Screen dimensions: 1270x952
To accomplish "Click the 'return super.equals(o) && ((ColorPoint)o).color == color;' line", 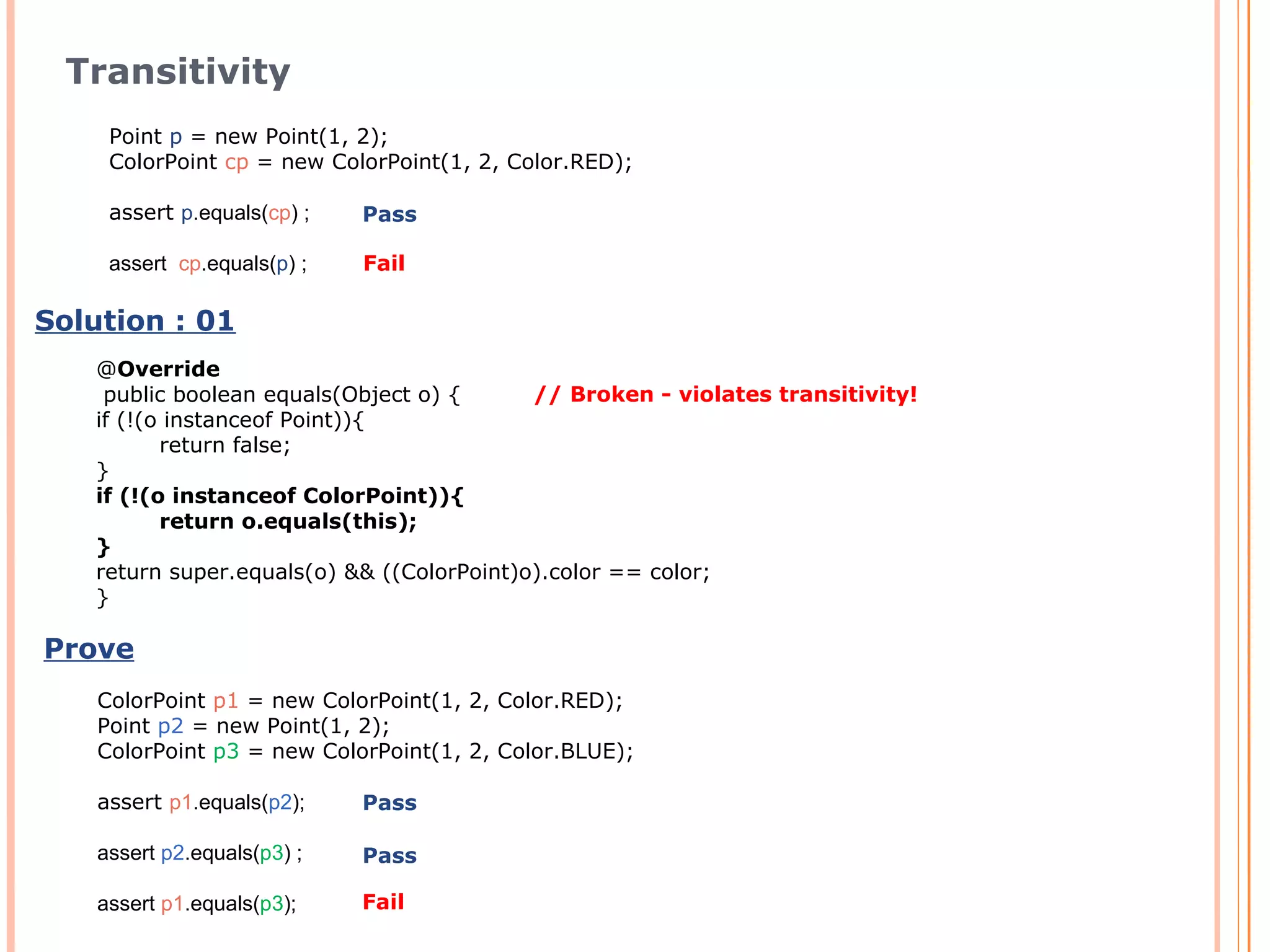I will click(403, 572).
